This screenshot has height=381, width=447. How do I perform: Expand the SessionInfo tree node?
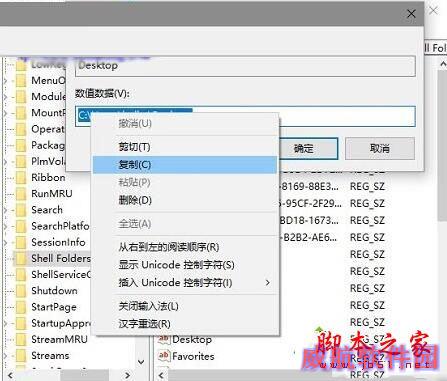6,242
